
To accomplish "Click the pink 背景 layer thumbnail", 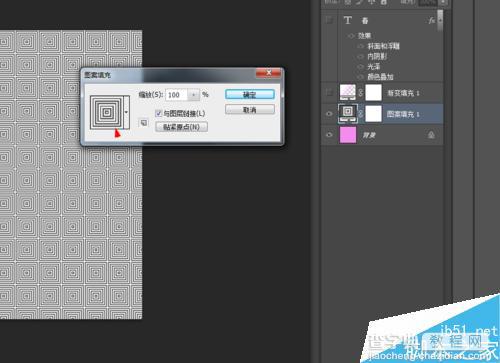I will tap(348, 135).
